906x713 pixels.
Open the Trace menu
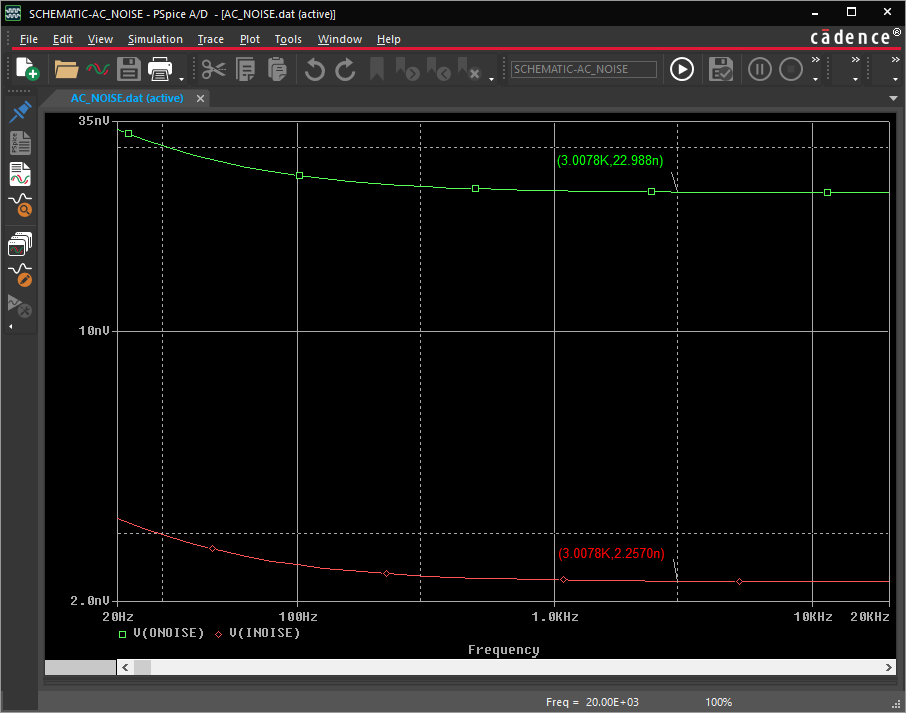coord(210,39)
